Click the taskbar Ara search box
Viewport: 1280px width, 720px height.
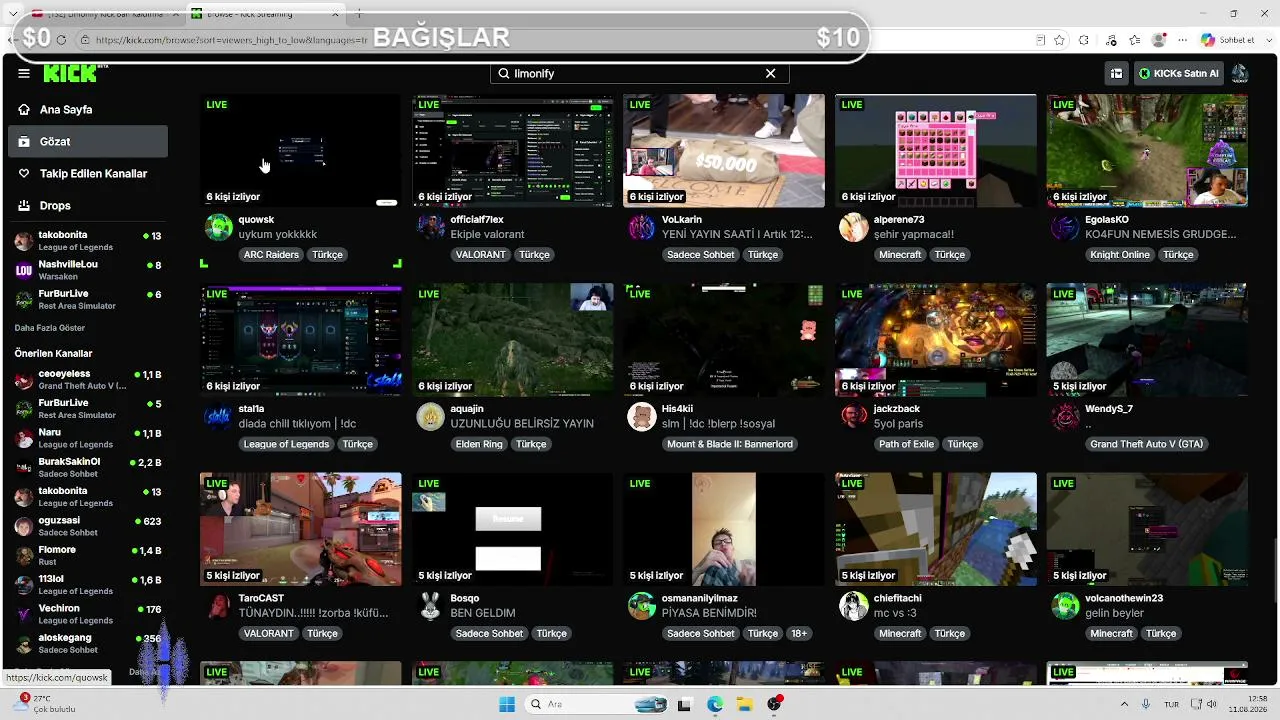point(597,704)
